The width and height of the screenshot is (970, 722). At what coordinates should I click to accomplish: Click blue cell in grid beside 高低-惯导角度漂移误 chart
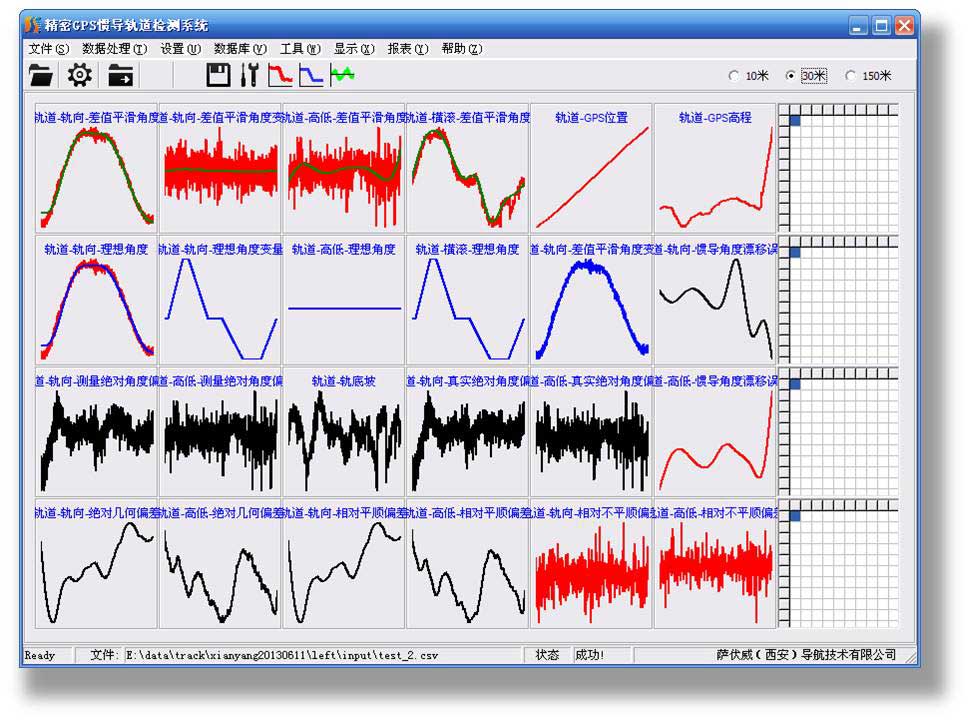(795, 384)
